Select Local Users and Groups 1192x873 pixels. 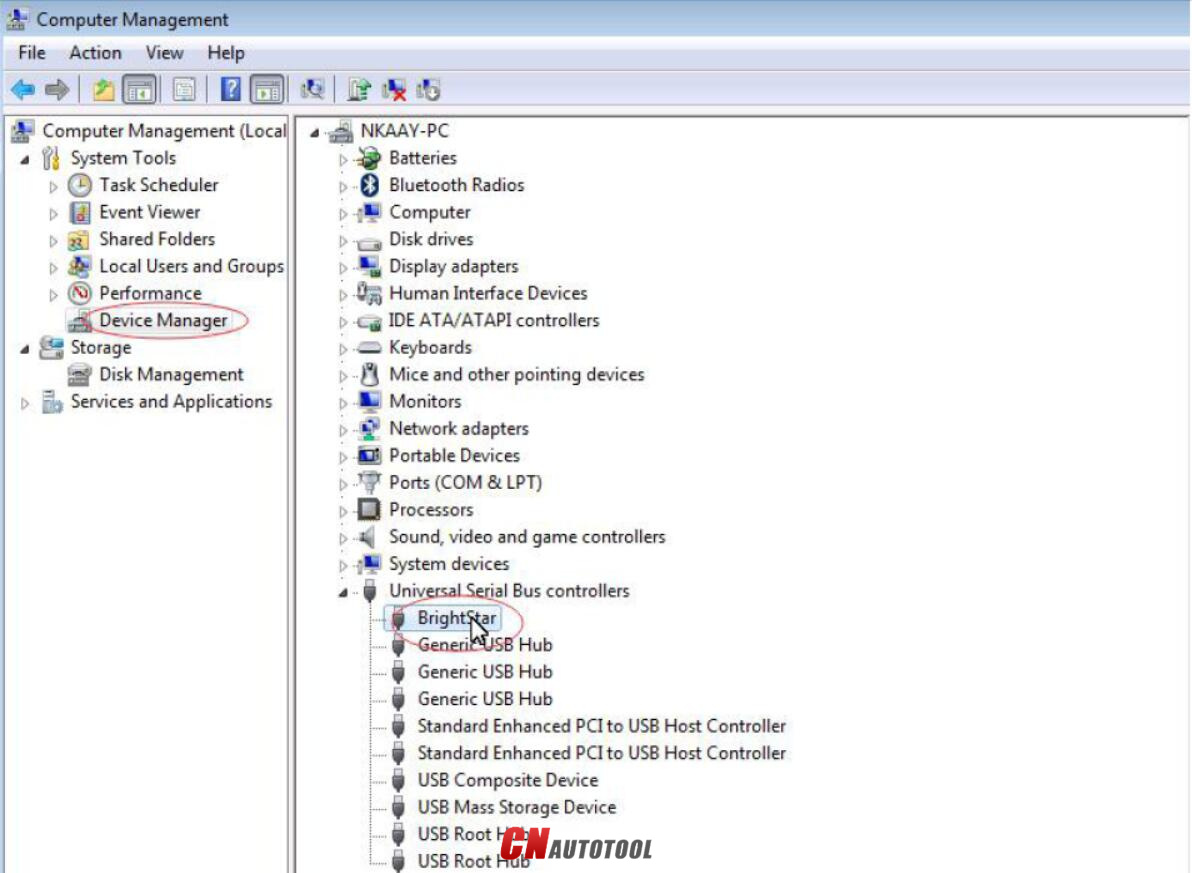192,266
